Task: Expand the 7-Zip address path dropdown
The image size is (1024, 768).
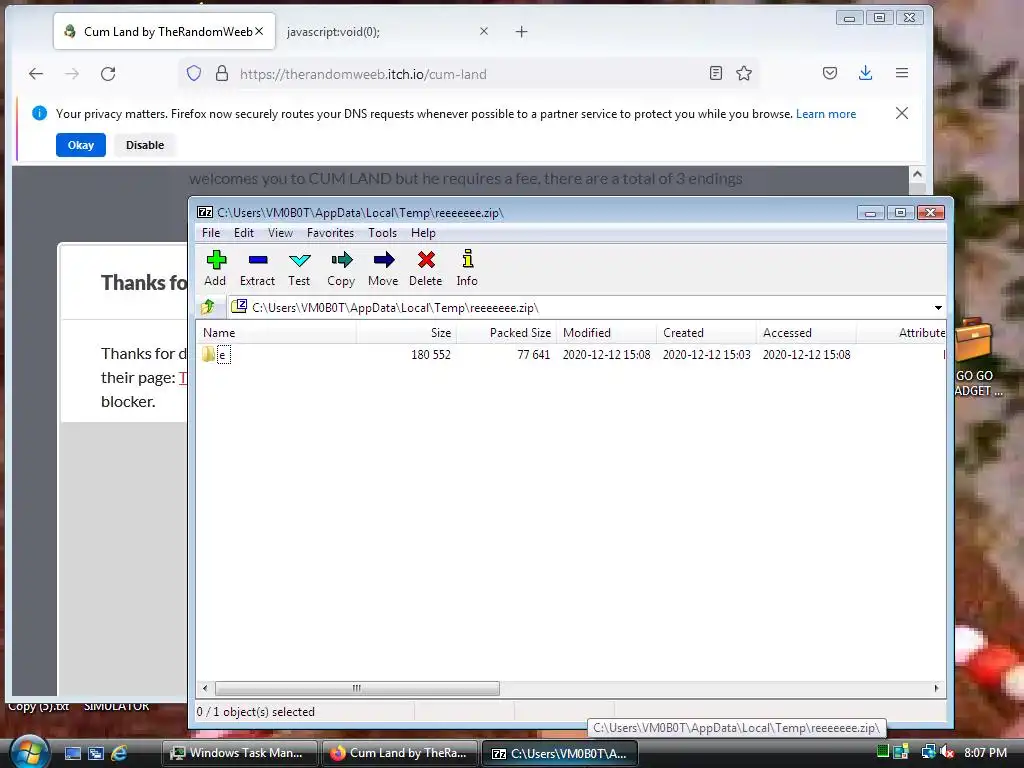Action: click(938, 308)
